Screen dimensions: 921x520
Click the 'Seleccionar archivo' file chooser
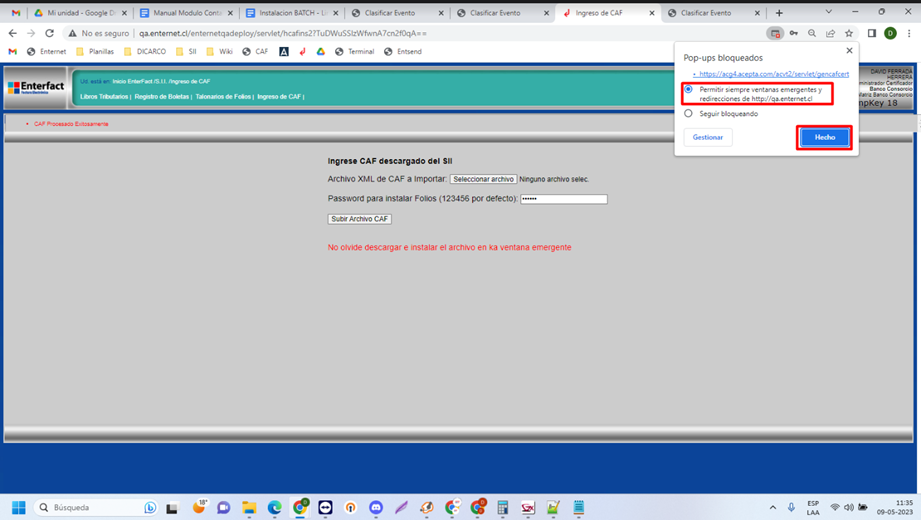click(483, 179)
